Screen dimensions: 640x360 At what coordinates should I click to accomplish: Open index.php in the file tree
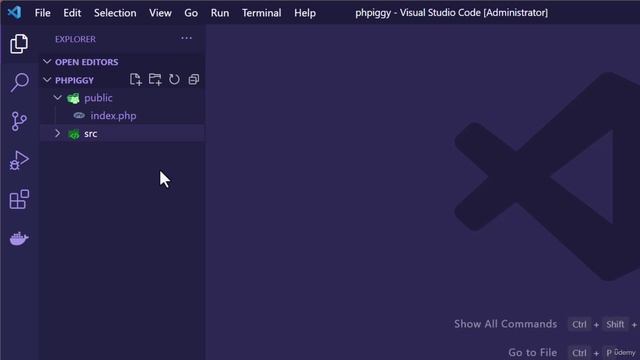pyautogui.click(x=113, y=116)
